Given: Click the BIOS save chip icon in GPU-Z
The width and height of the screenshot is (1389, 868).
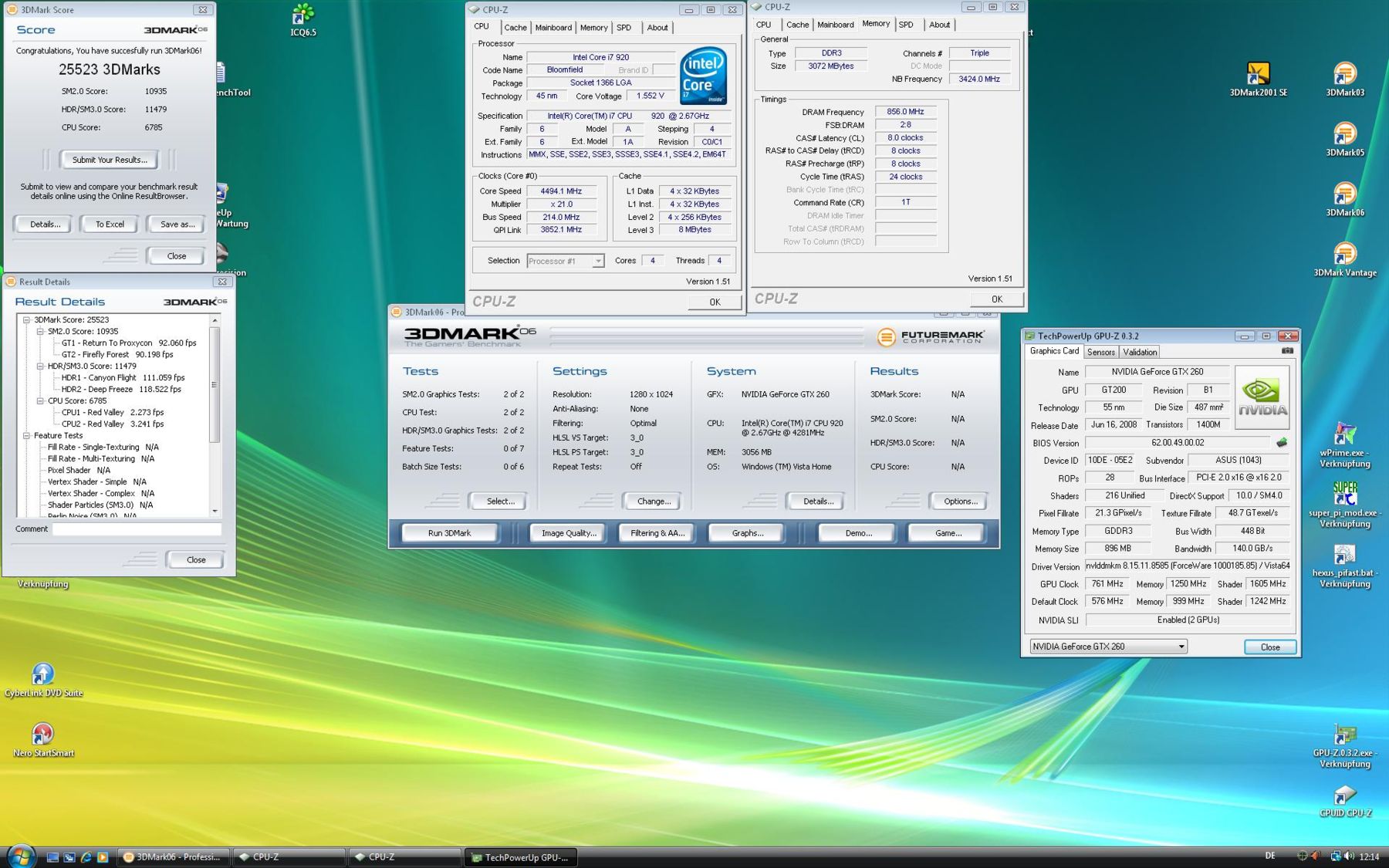Looking at the screenshot, I should point(1281,443).
